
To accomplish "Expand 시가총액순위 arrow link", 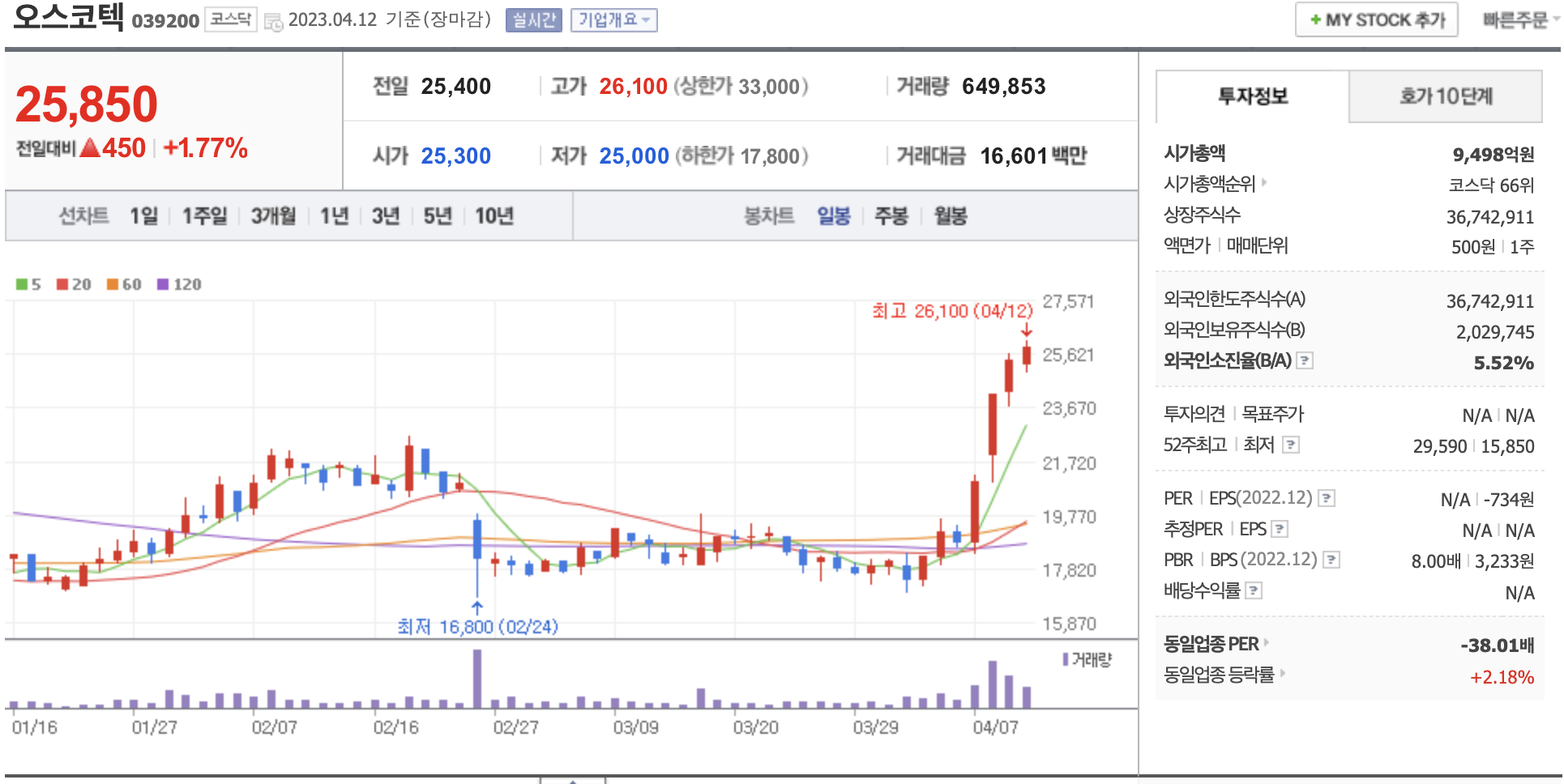I will pos(1264,183).
